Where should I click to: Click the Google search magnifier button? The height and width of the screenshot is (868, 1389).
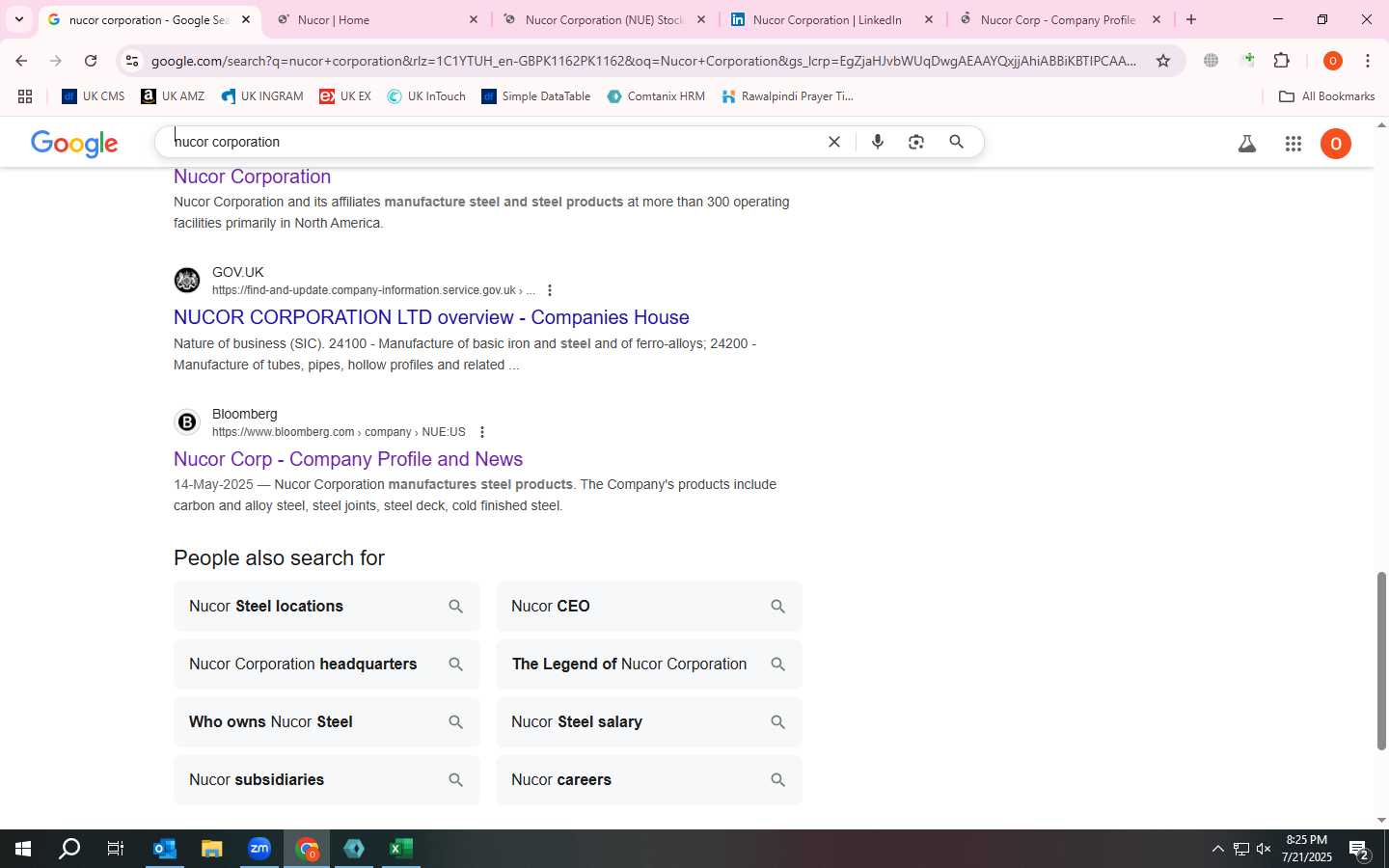[x=957, y=142]
